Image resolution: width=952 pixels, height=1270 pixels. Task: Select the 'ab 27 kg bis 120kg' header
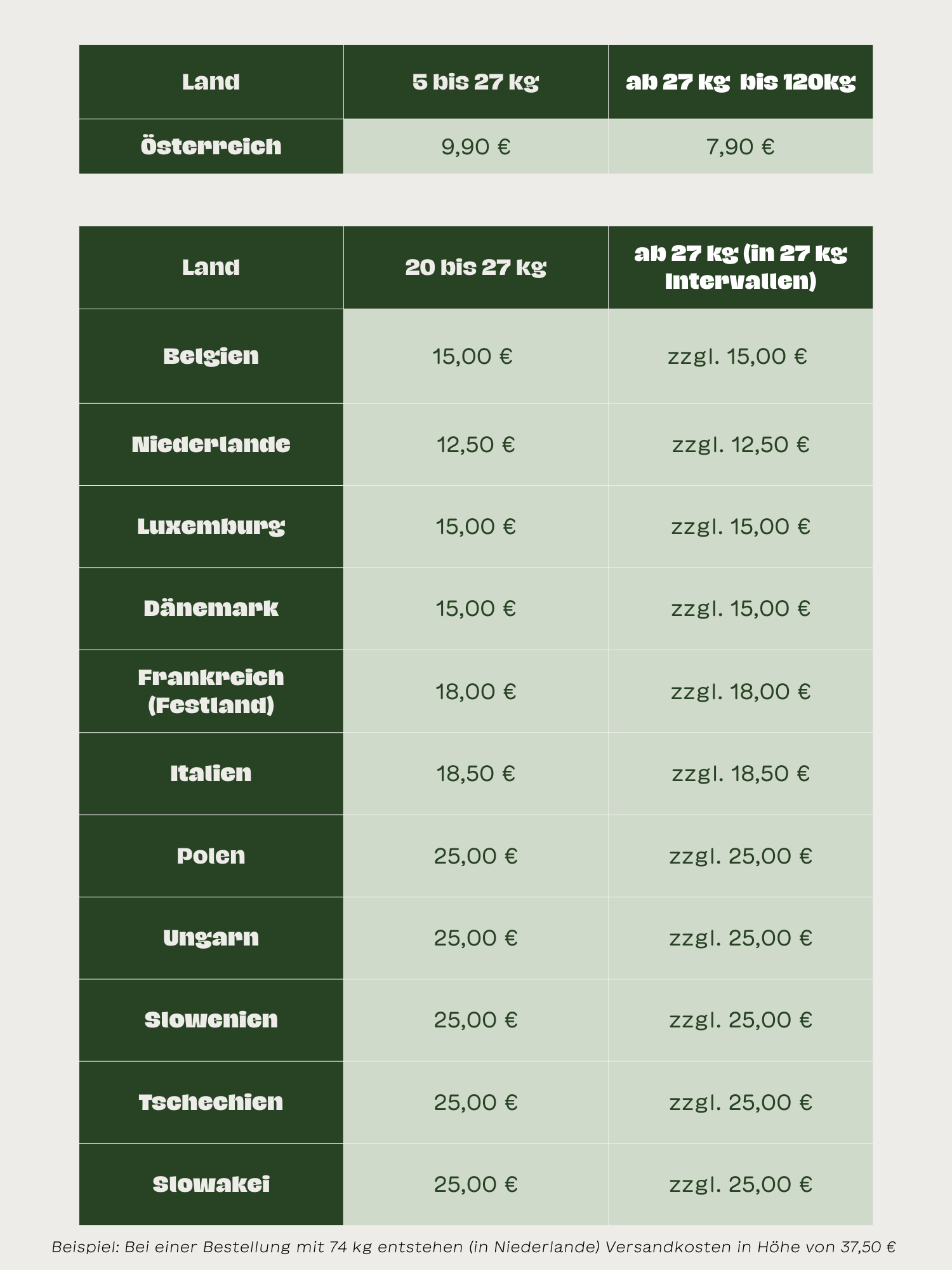[x=740, y=82]
